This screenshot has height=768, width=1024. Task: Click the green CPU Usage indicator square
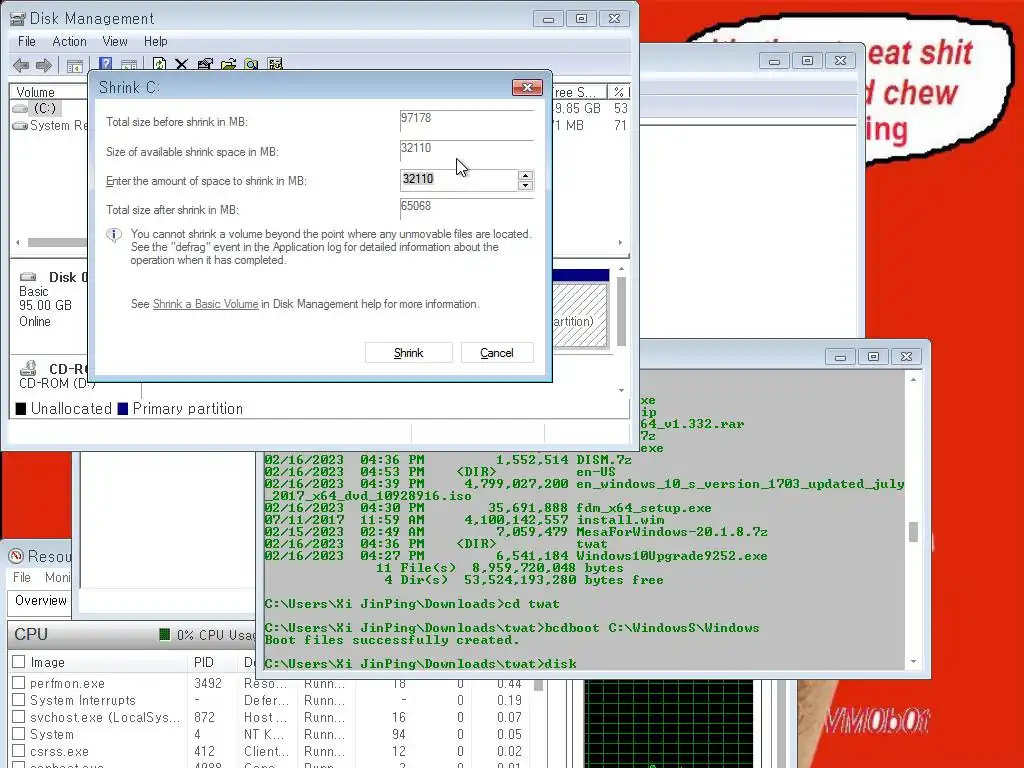click(165, 634)
